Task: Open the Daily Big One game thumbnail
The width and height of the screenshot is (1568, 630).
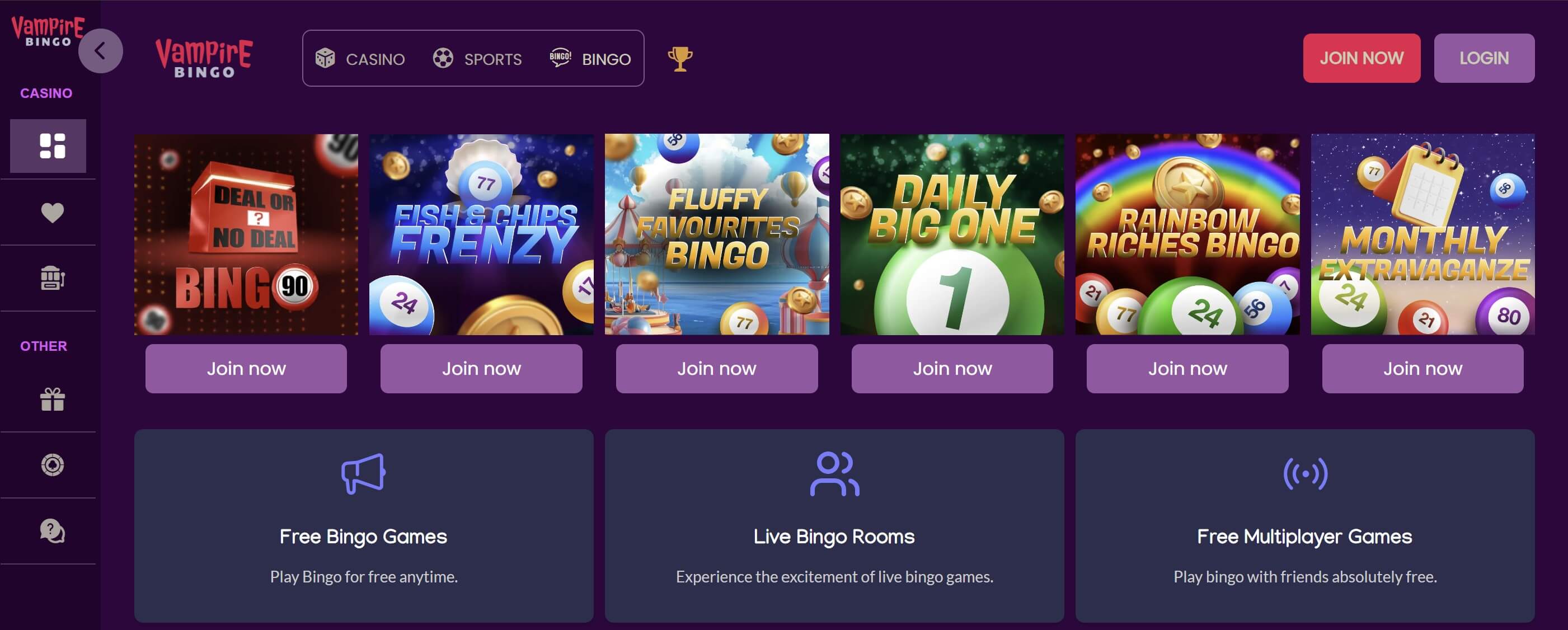Action: pyautogui.click(x=952, y=234)
